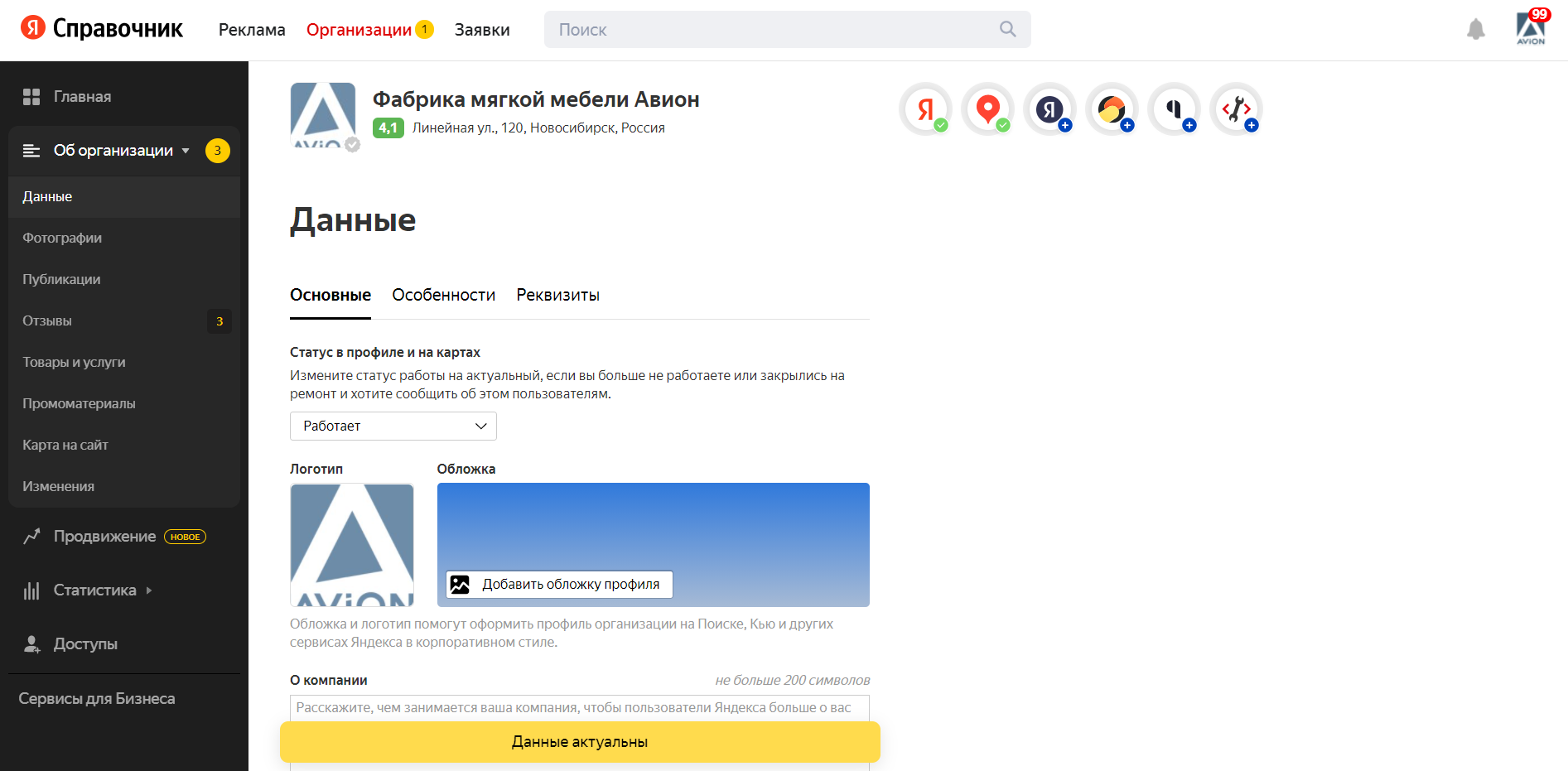Click the notification bell icon
The image size is (1568, 771).
pyautogui.click(x=1475, y=30)
